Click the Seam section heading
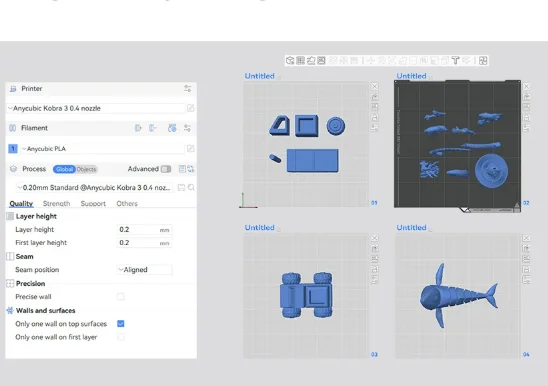 click(x=24, y=257)
